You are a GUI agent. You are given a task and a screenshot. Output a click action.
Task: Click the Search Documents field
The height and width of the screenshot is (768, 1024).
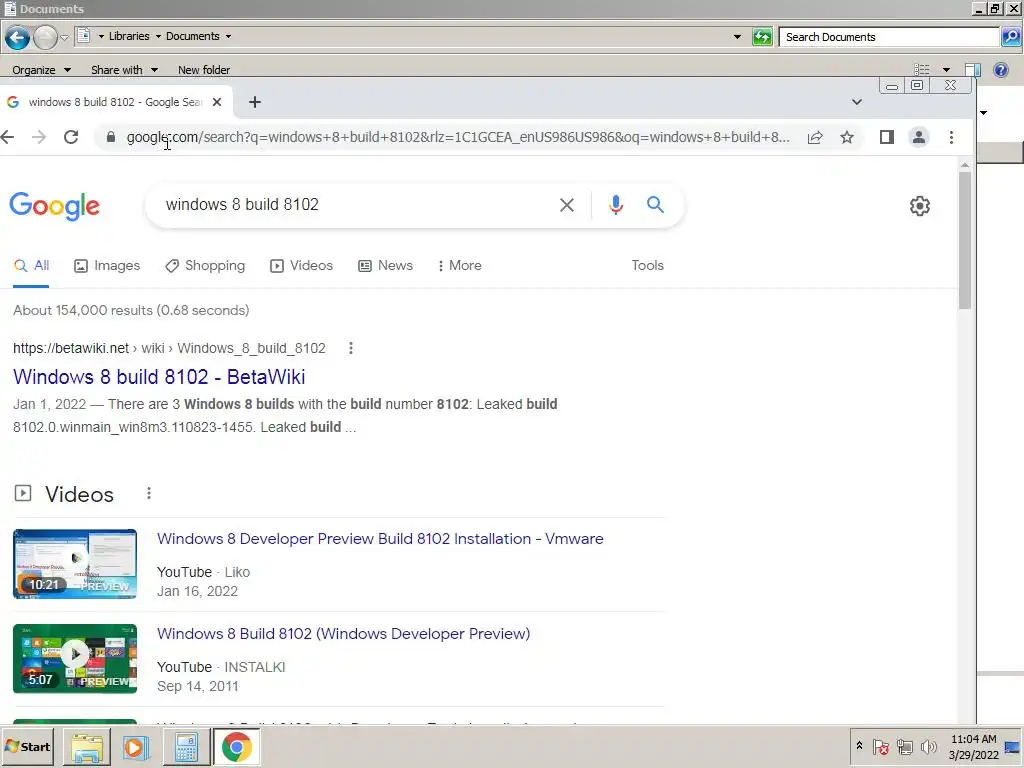tap(889, 37)
